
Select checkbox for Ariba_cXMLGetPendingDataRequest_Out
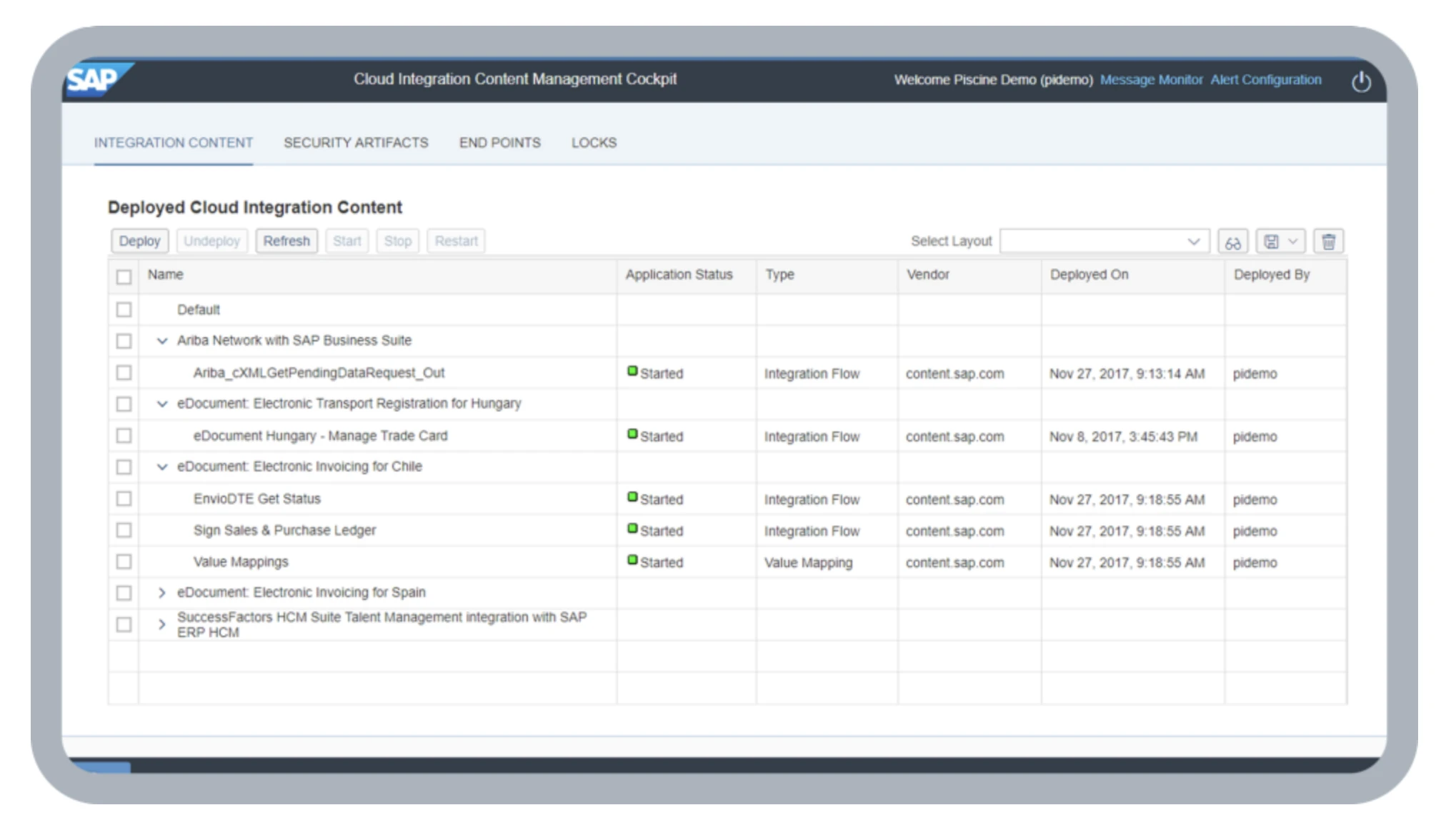(x=124, y=373)
